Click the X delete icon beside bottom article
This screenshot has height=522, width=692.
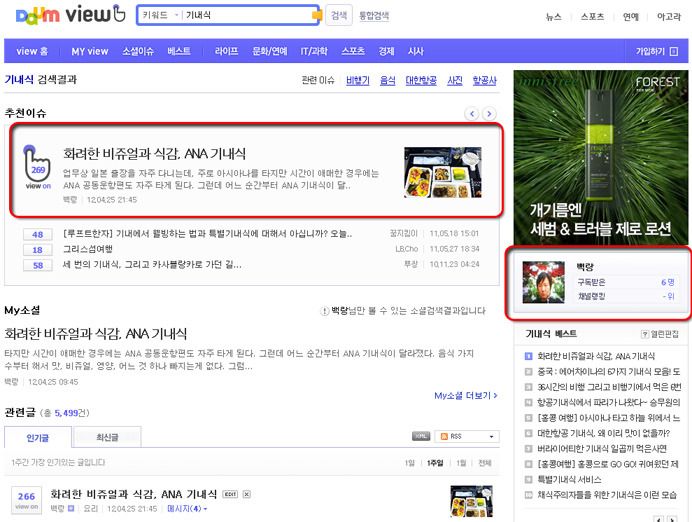(x=247, y=494)
